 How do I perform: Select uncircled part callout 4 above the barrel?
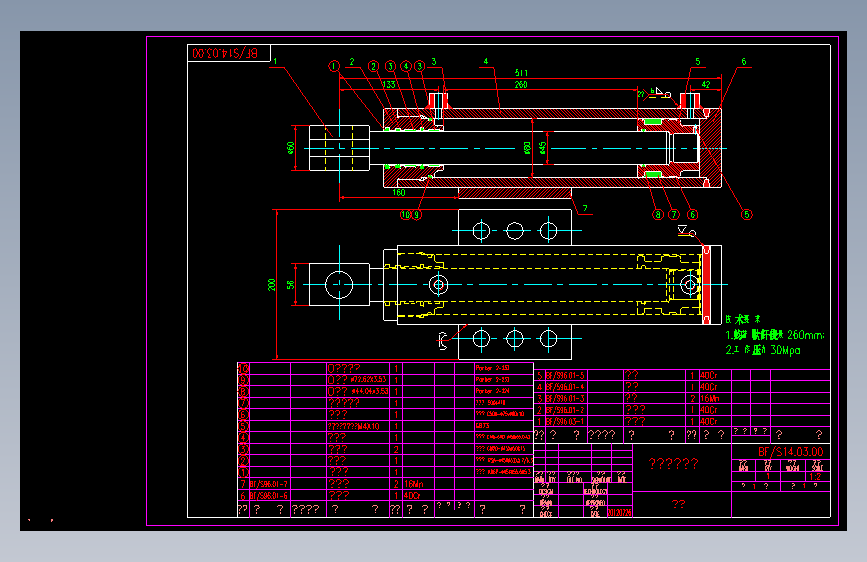coord(485,61)
